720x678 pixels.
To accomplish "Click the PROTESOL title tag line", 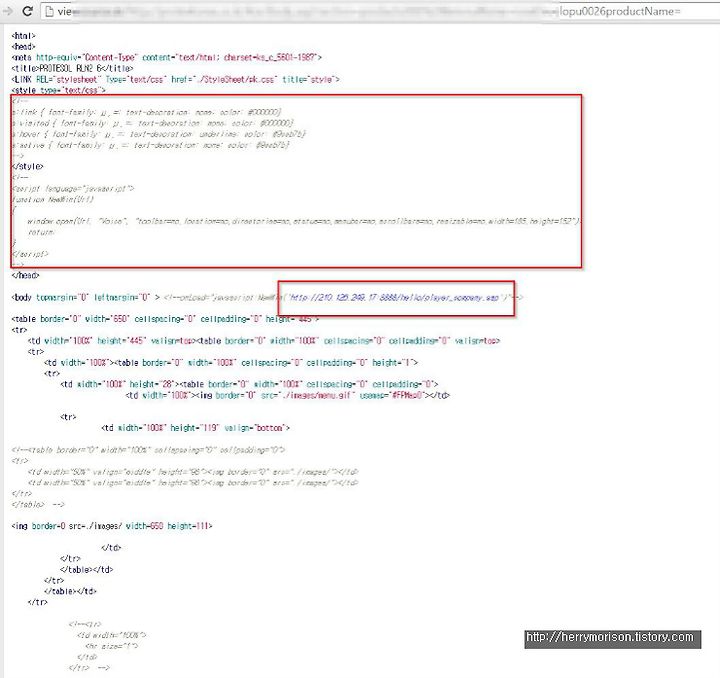I will 72,68.
